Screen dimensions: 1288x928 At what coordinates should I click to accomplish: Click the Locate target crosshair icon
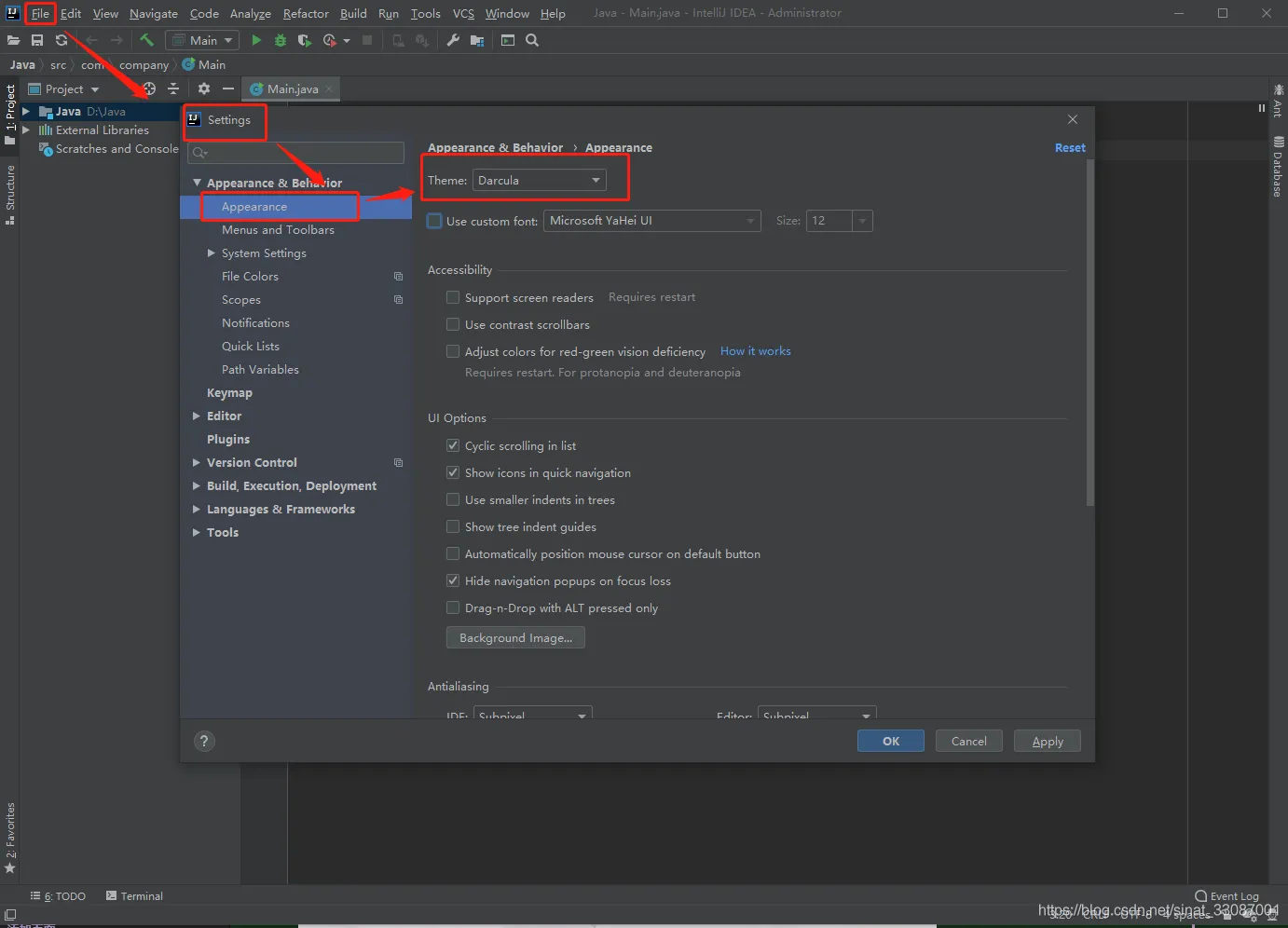point(149,89)
